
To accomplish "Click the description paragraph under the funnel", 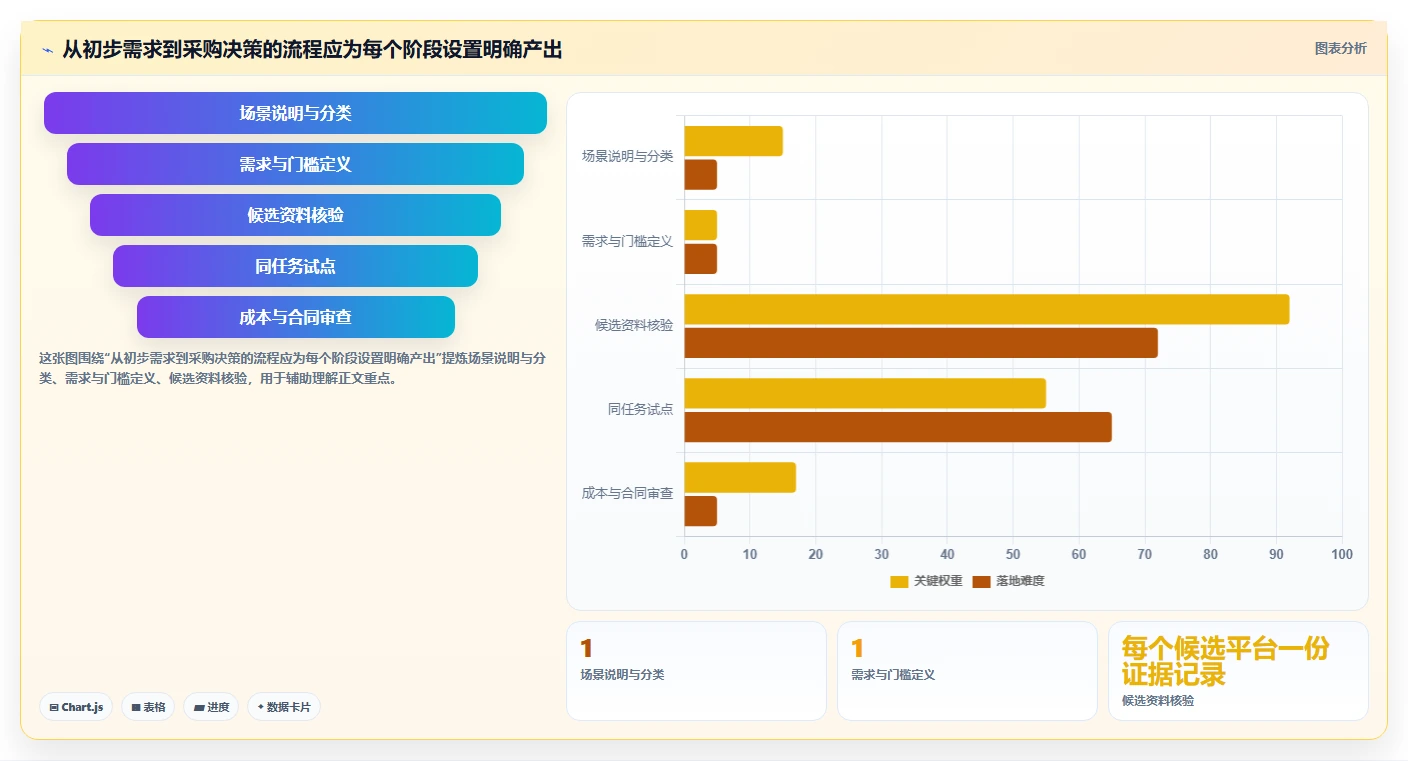I will pyautogui.click(x=292, y=368).
